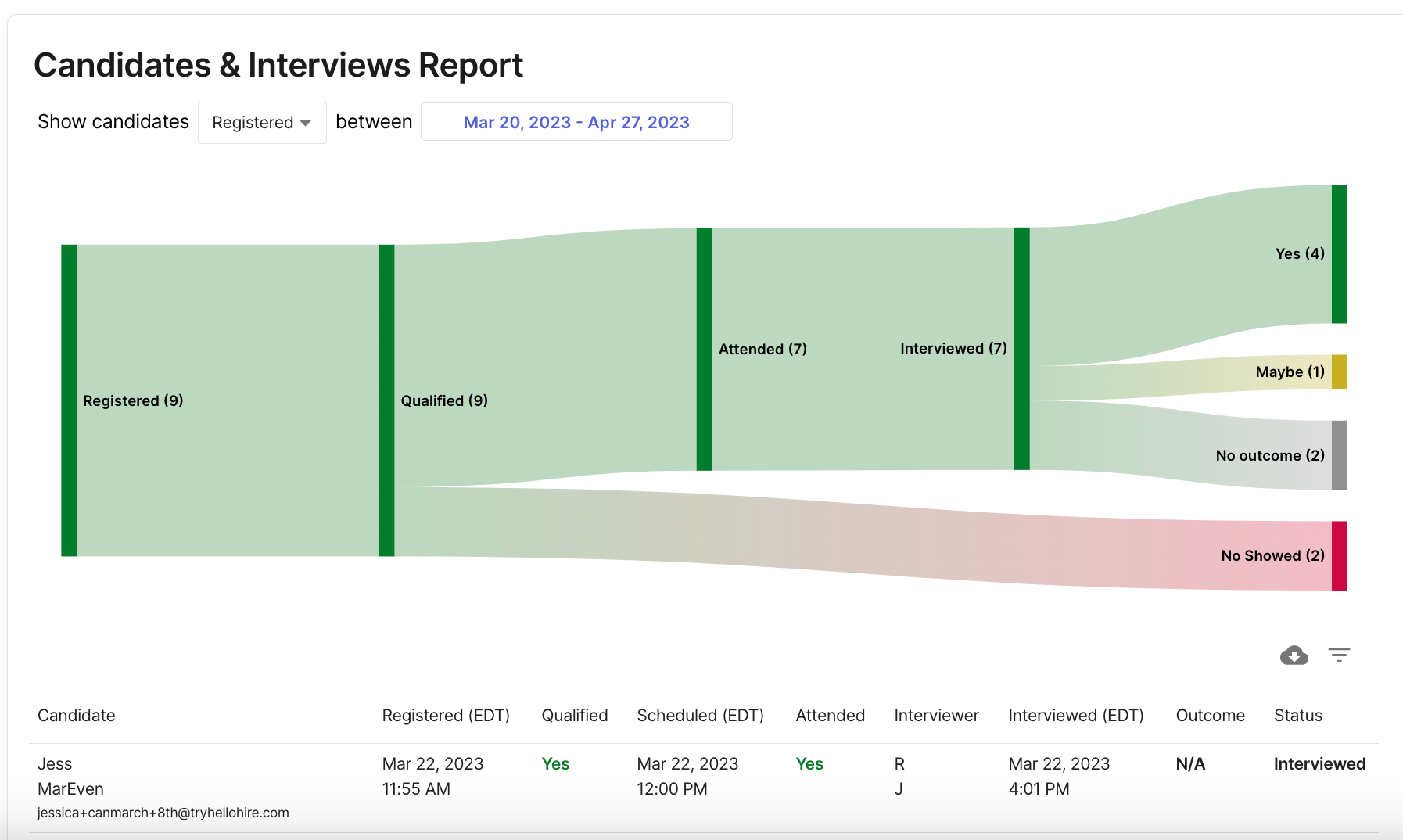This screenshot has width=1403, height=840.
Task: Select registered time Mar 22, 2023 11:55 AM
Action: pos(432,776)
